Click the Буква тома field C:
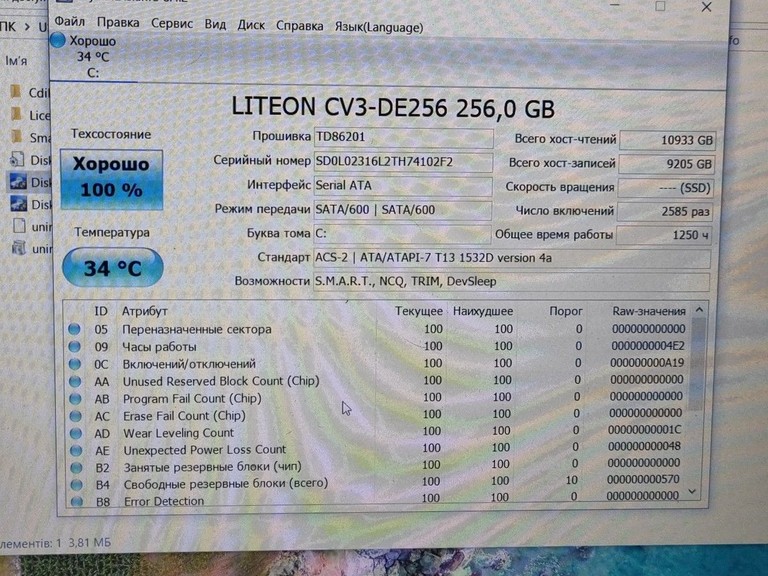This screenshot has width=768, height=576. coord(401,234)
